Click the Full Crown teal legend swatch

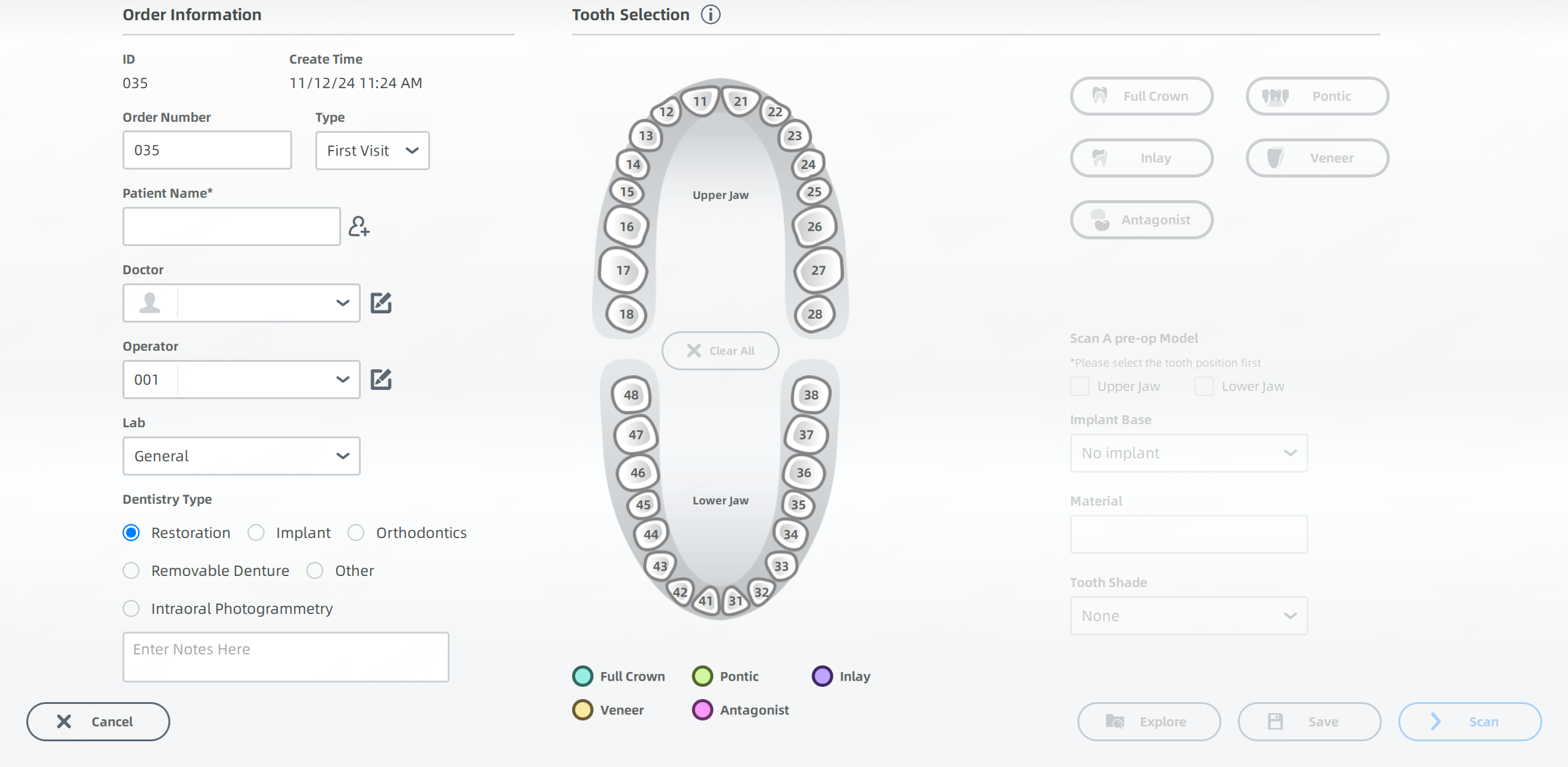(582, 676)
